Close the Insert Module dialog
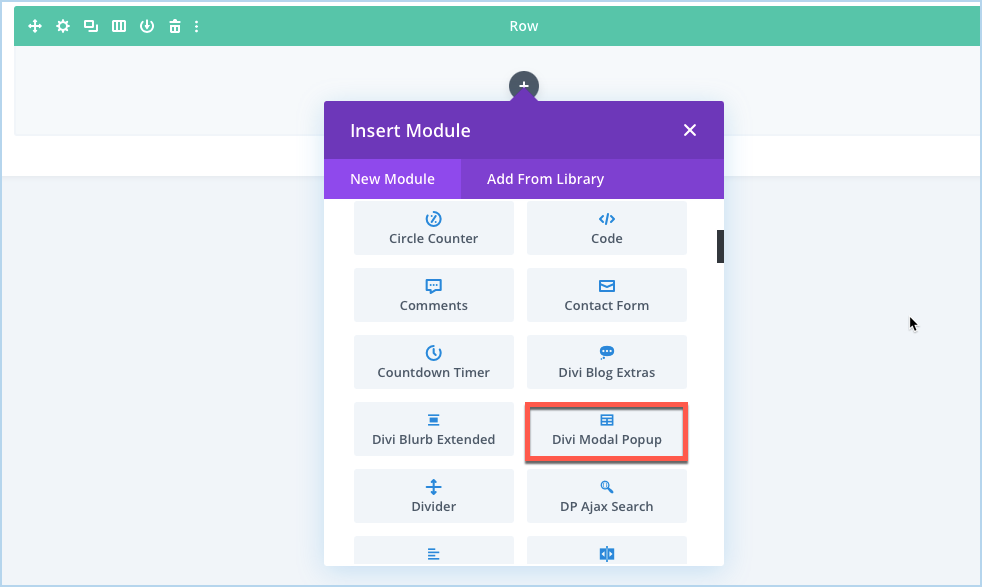 690,130
